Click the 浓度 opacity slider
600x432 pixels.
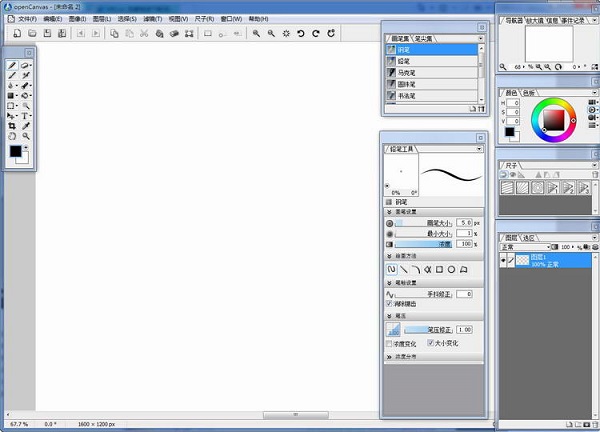click(x=423, y=244)
